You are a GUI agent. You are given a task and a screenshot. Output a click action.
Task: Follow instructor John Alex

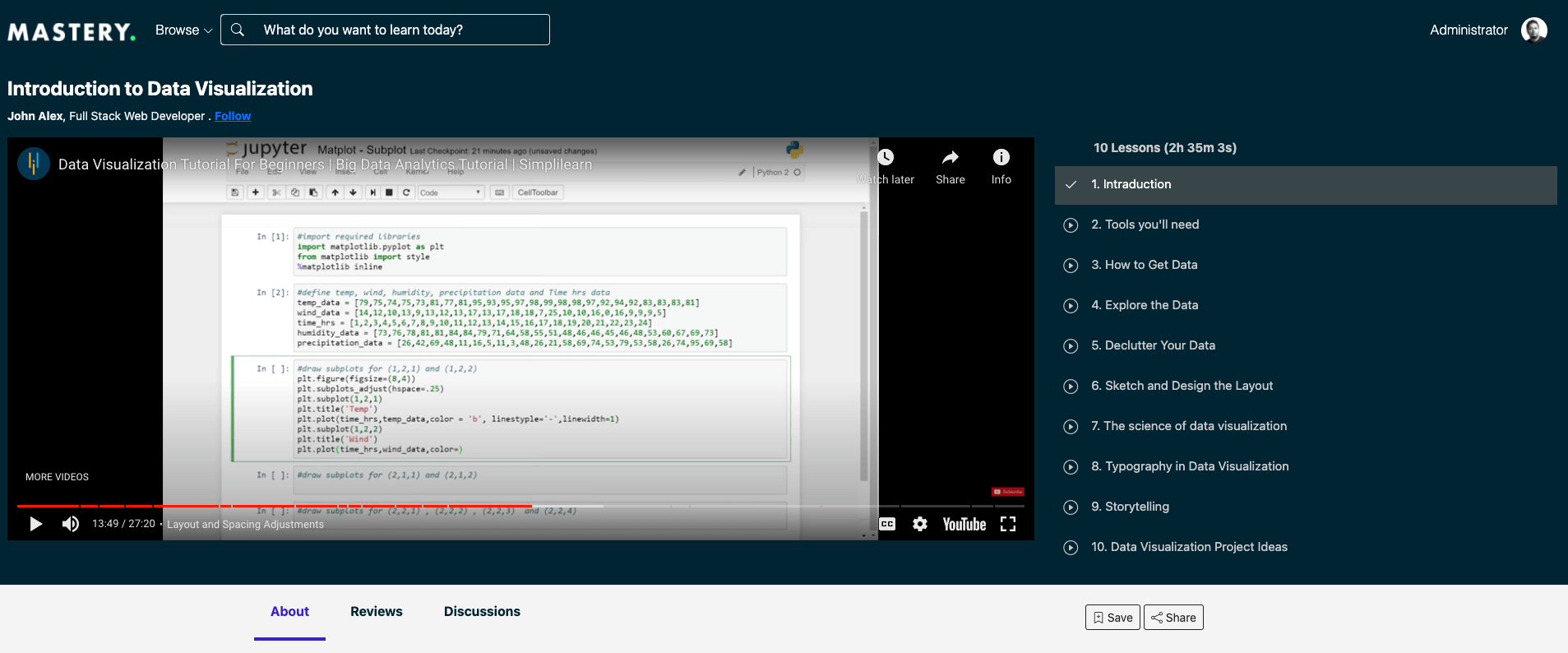click(233, 116)
